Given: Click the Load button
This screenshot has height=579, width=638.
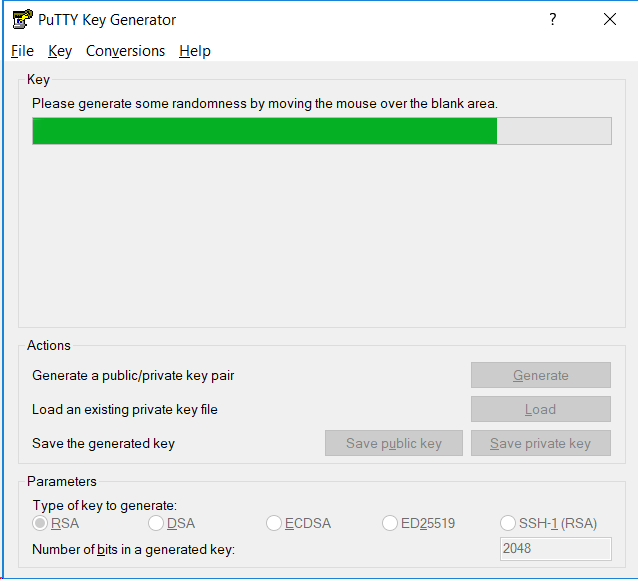Looking at the screenshot, I should click(x=541, y=409).
